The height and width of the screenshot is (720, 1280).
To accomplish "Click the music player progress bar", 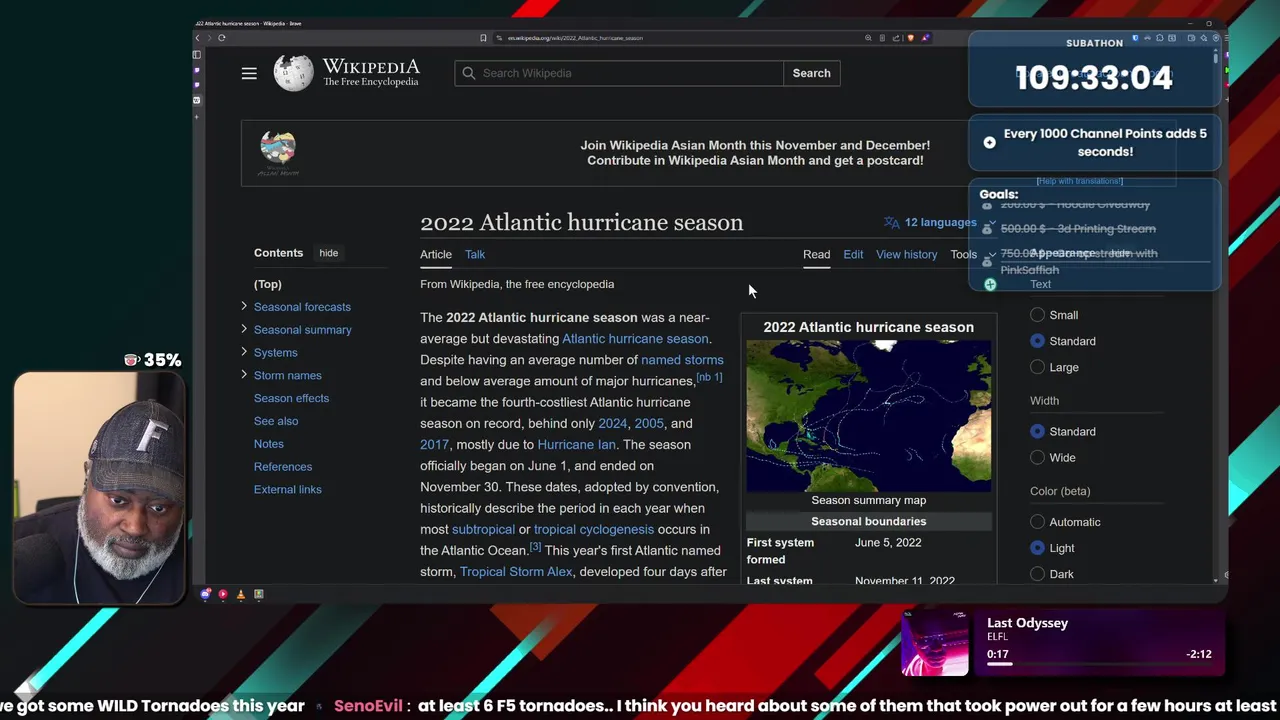I will click(1099, 663).
